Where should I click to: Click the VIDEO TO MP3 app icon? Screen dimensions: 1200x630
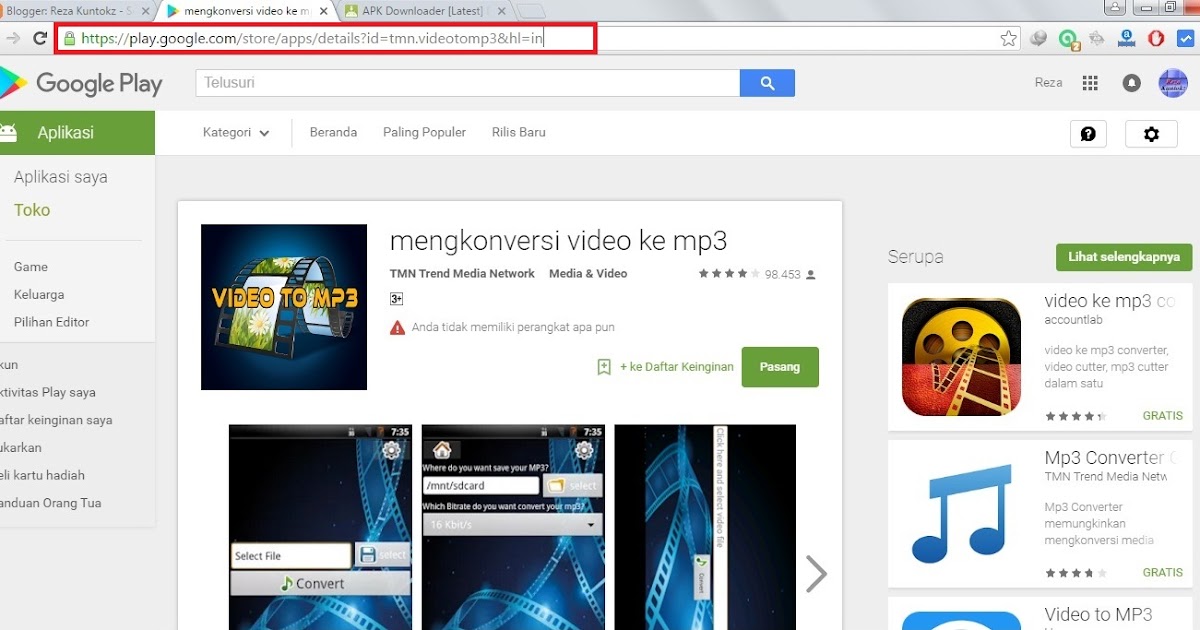(x=284, y=307)
